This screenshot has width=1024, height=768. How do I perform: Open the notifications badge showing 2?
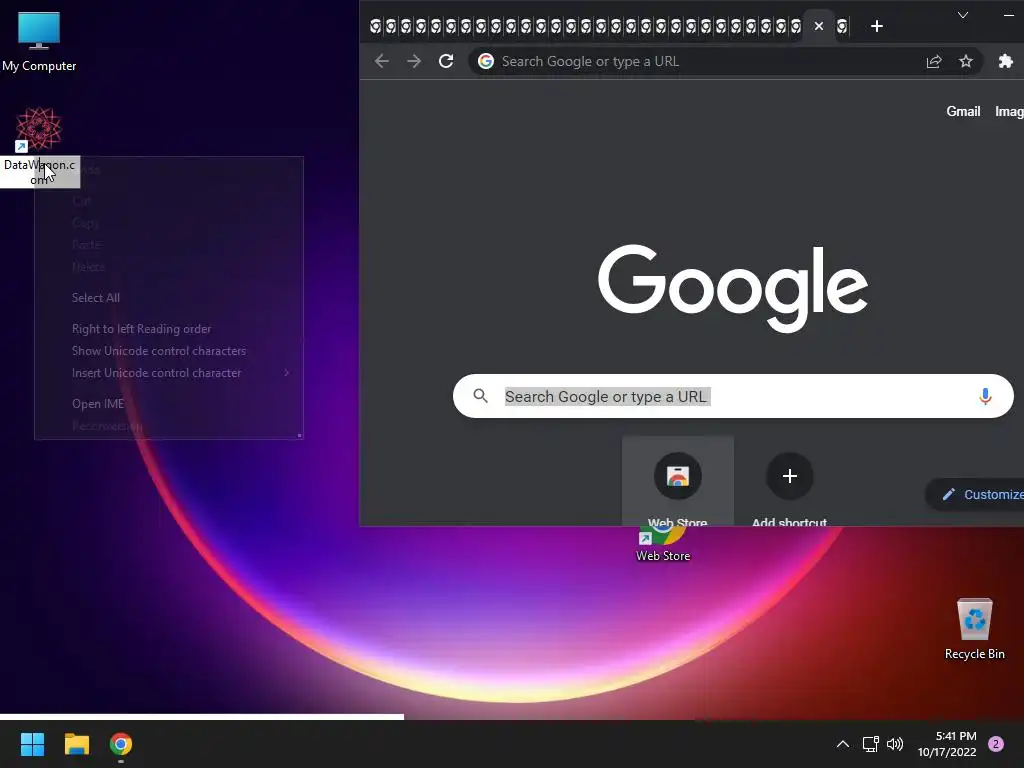point(996,744)
